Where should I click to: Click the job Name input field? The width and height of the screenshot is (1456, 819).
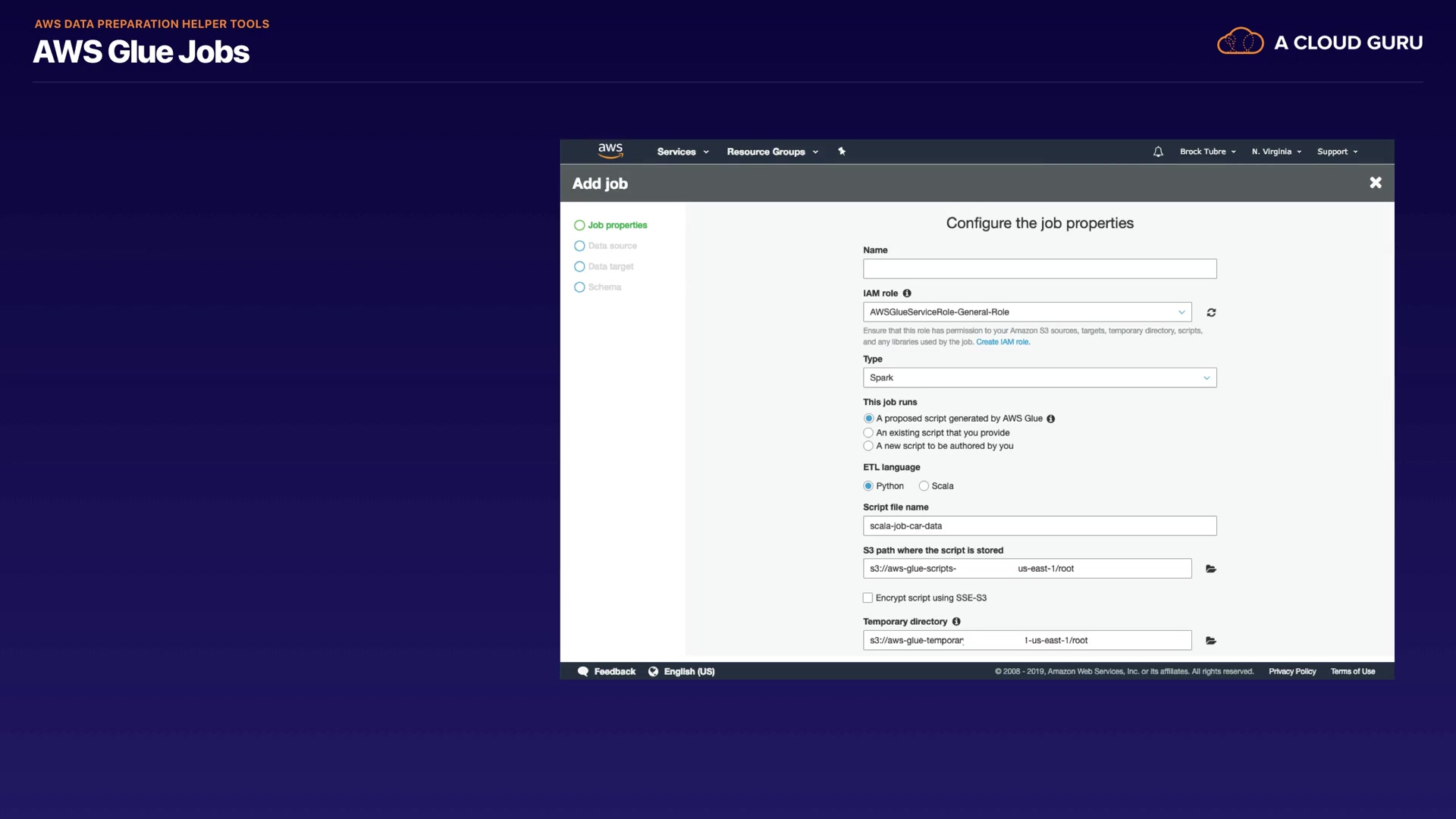tap(1039, 269)
